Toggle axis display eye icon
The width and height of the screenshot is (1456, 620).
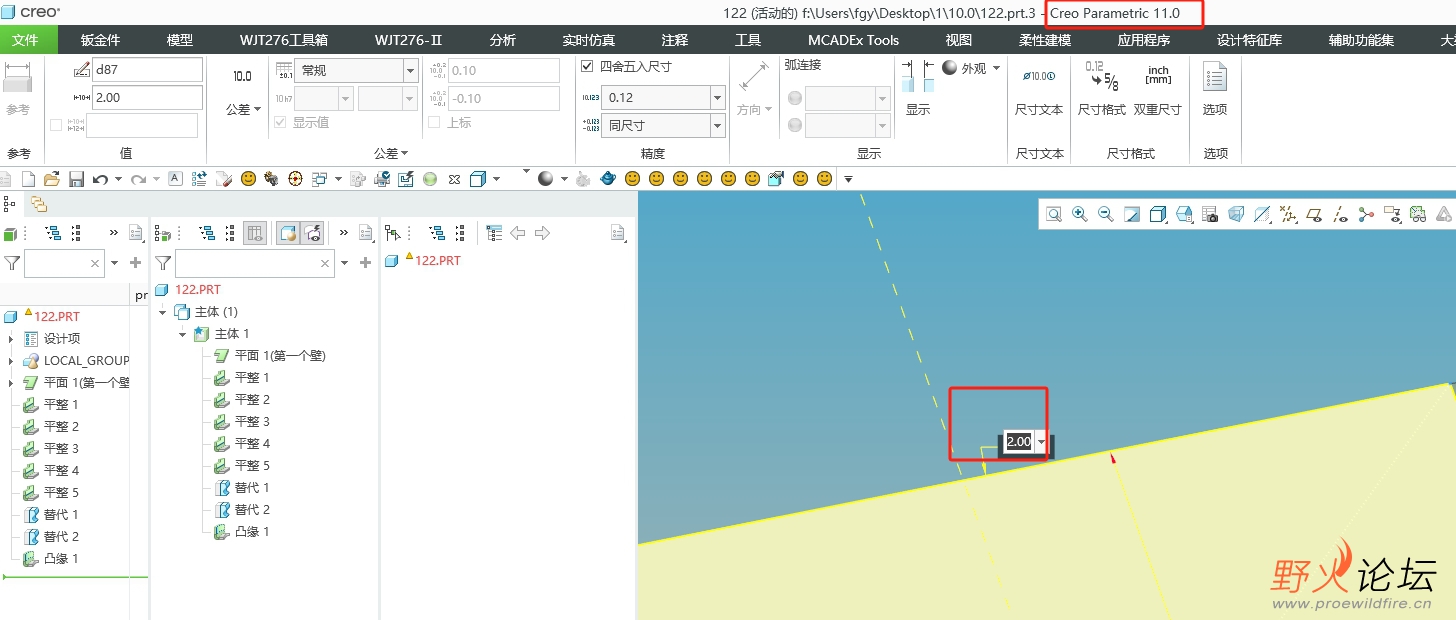(1340, 214)
